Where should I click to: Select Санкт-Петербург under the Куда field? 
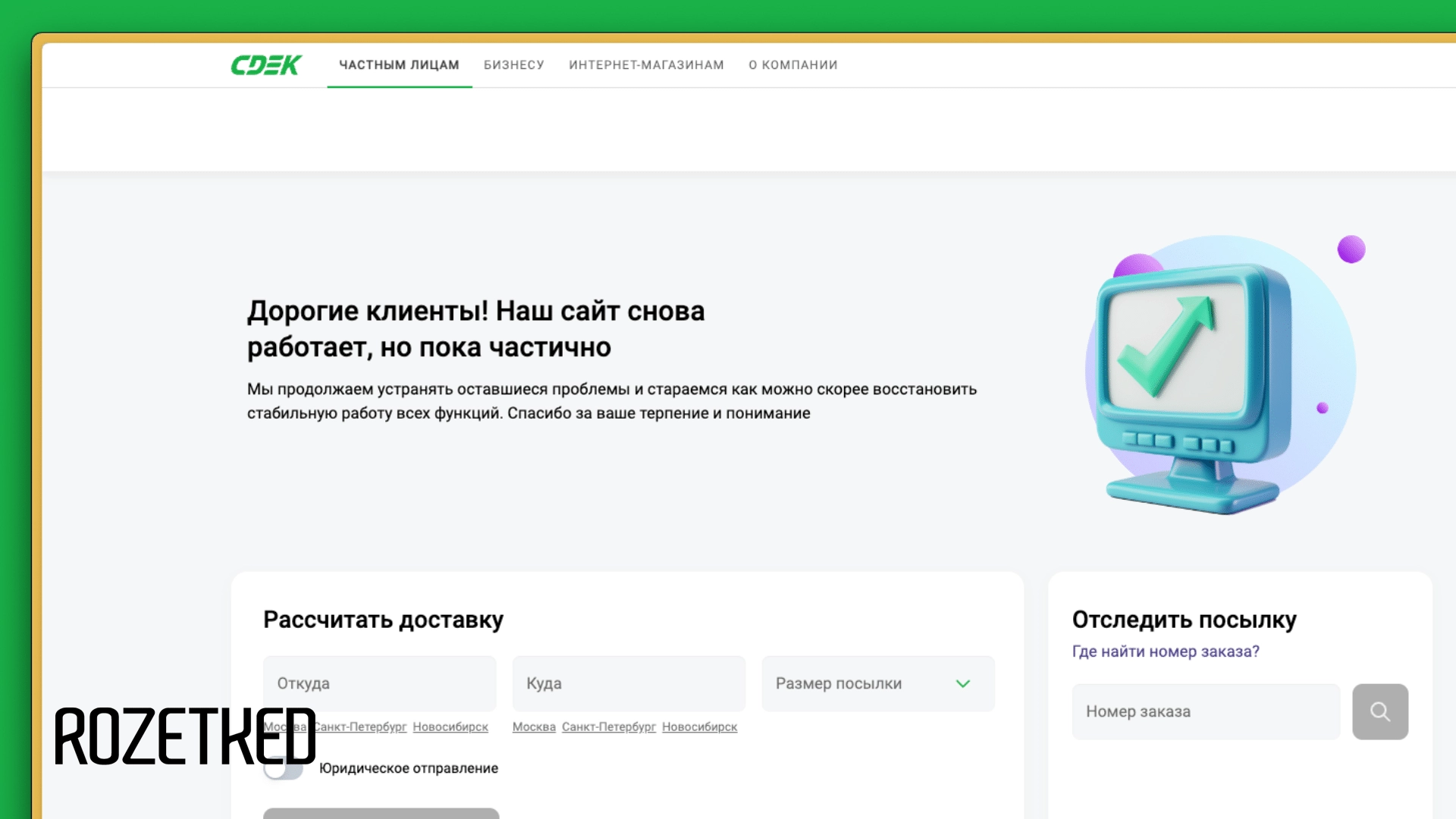click(609, 726)
